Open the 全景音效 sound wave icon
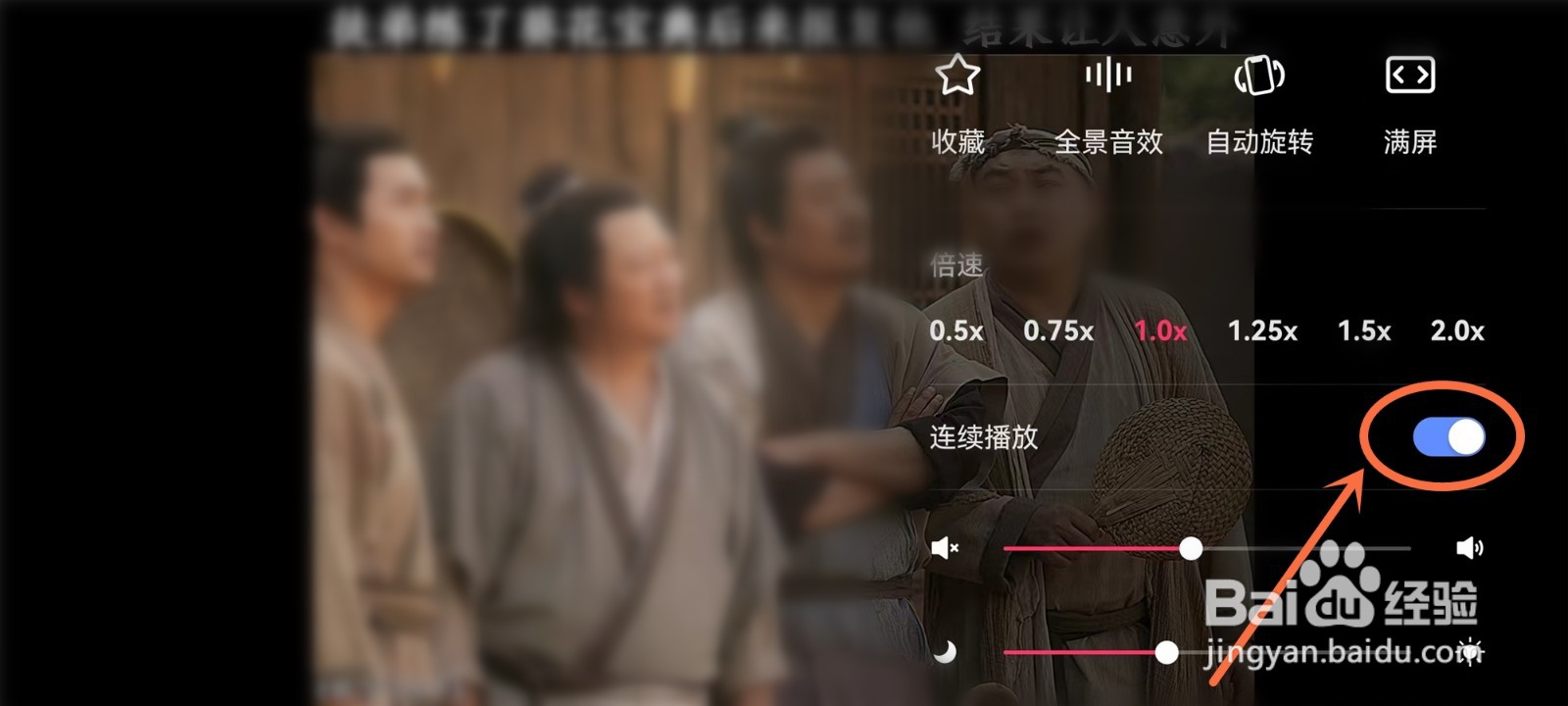The height and width of the screenshot is (706, 1568). [x=1108, y=75]
